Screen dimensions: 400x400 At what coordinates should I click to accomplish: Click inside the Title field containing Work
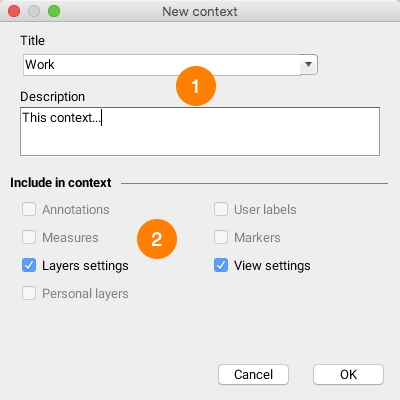[x=162, y=65]
